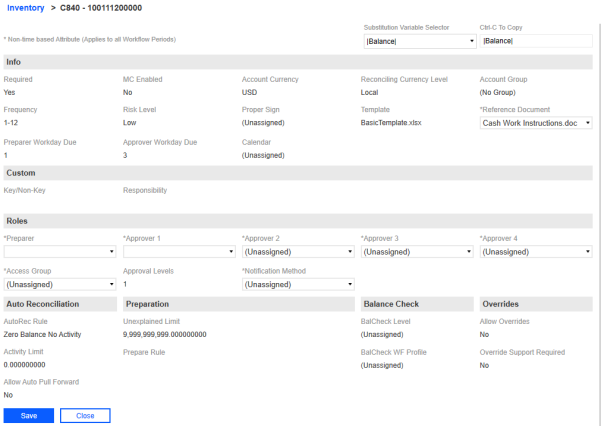Click the Low risk level value
The height and width of the screenshot is (426, 601).
point(130,123)
